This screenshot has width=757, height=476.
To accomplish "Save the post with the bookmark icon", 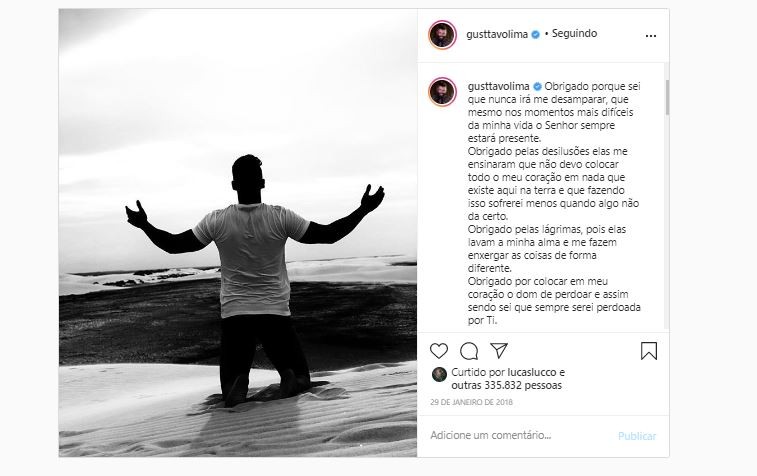I will (649, 351).
